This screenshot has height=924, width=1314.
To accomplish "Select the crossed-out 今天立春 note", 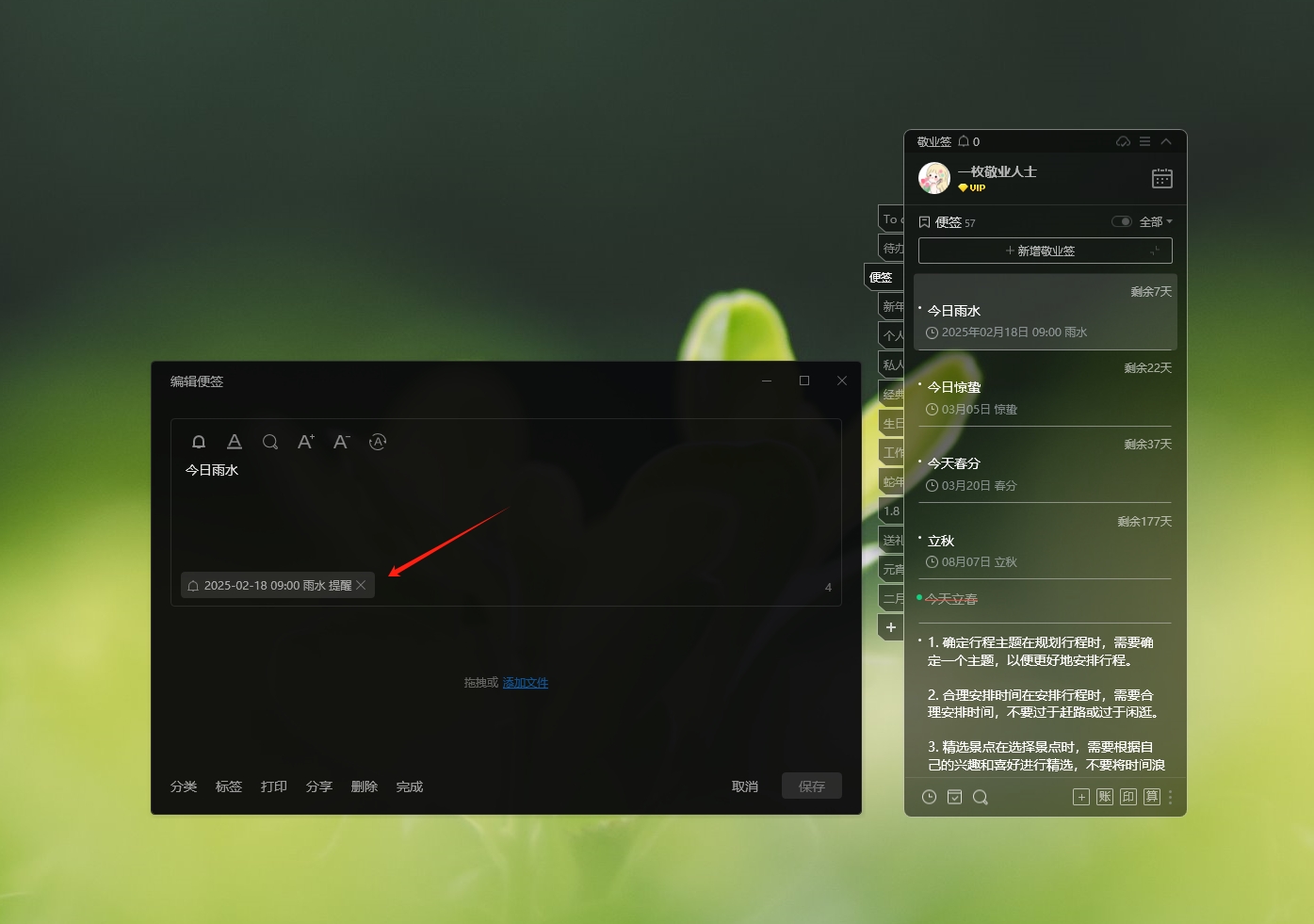I will (952, 599).
